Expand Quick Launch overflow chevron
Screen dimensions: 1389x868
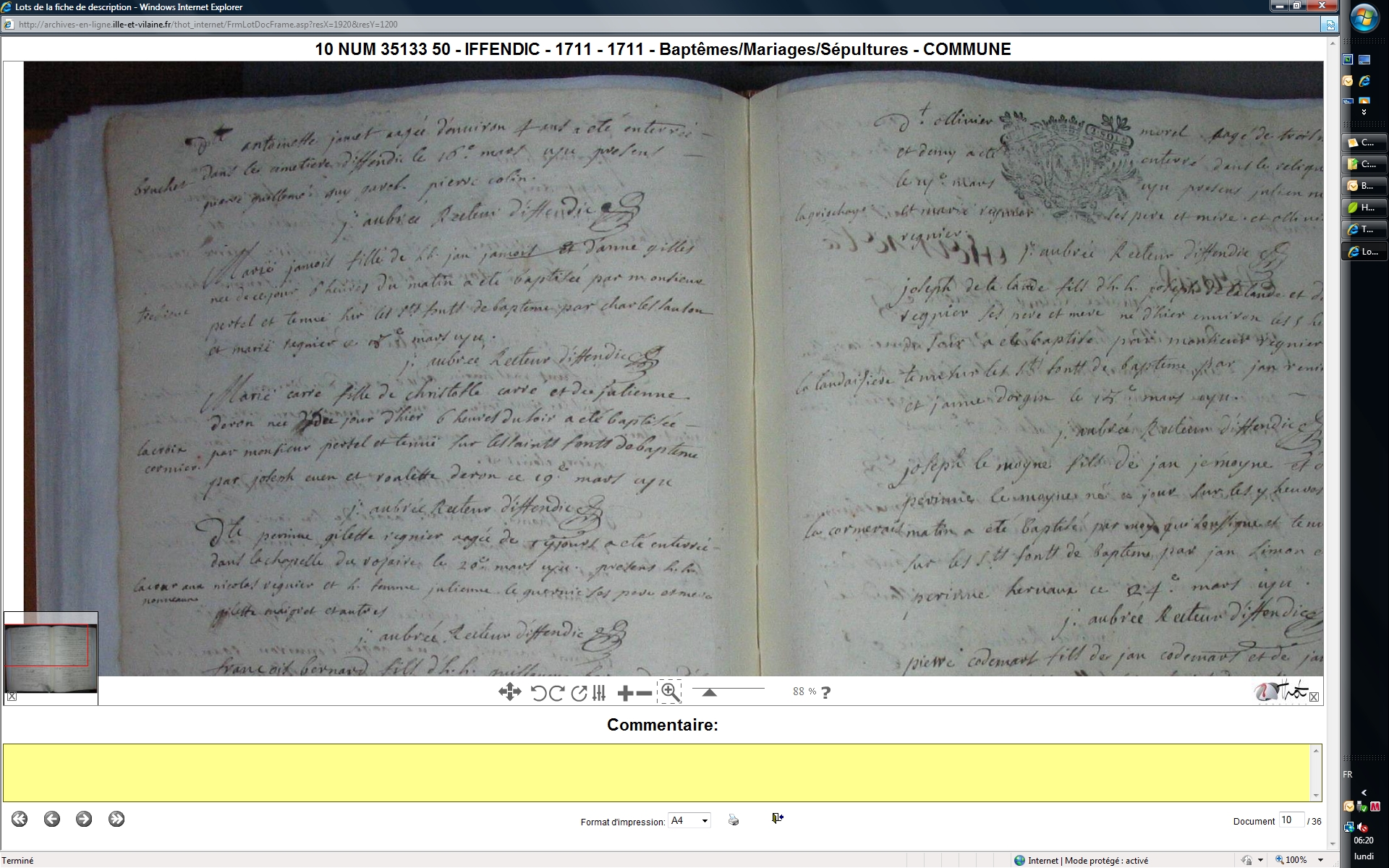(x=1364, y=112)
